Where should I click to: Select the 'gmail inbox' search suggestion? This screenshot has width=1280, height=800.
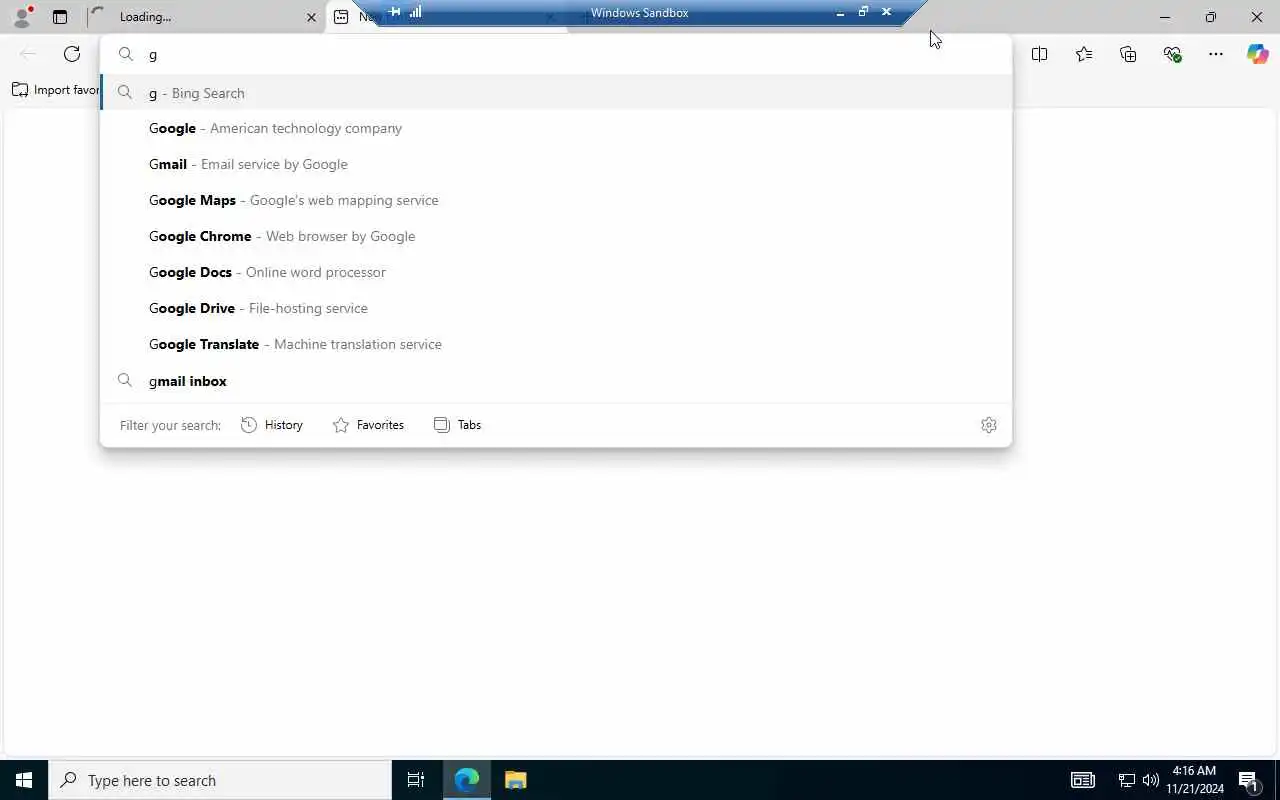coord(556,381)
